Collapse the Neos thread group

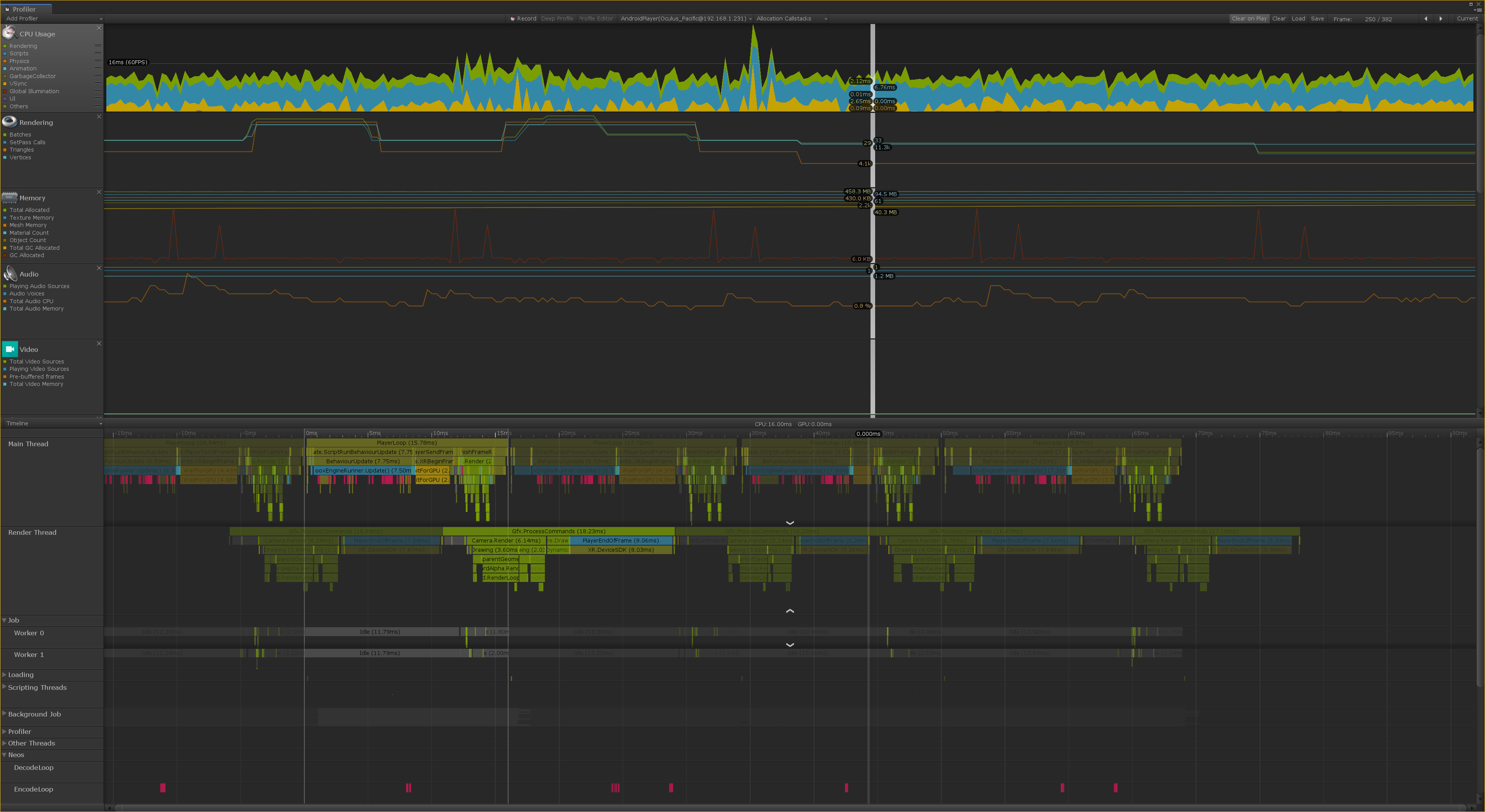tap(5, 754)
